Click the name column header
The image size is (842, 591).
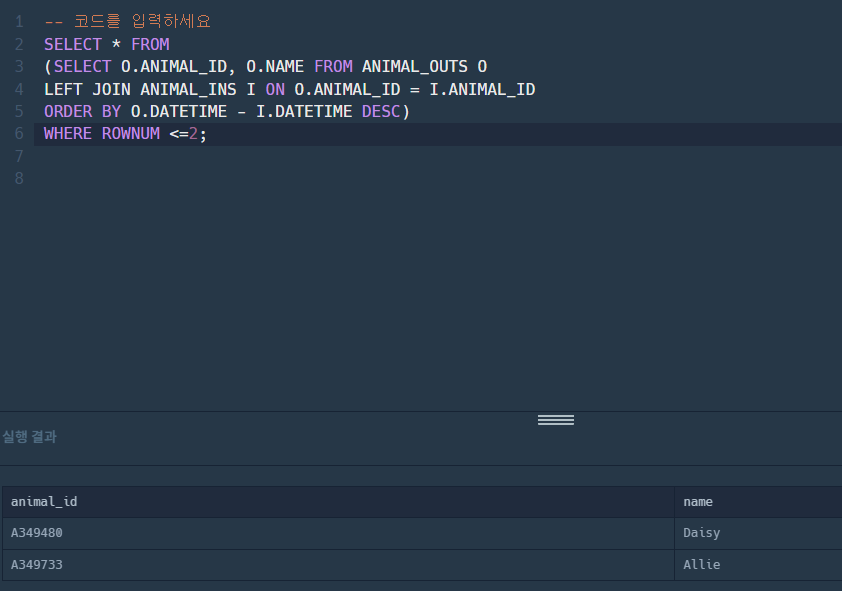[x=758, y=502]
